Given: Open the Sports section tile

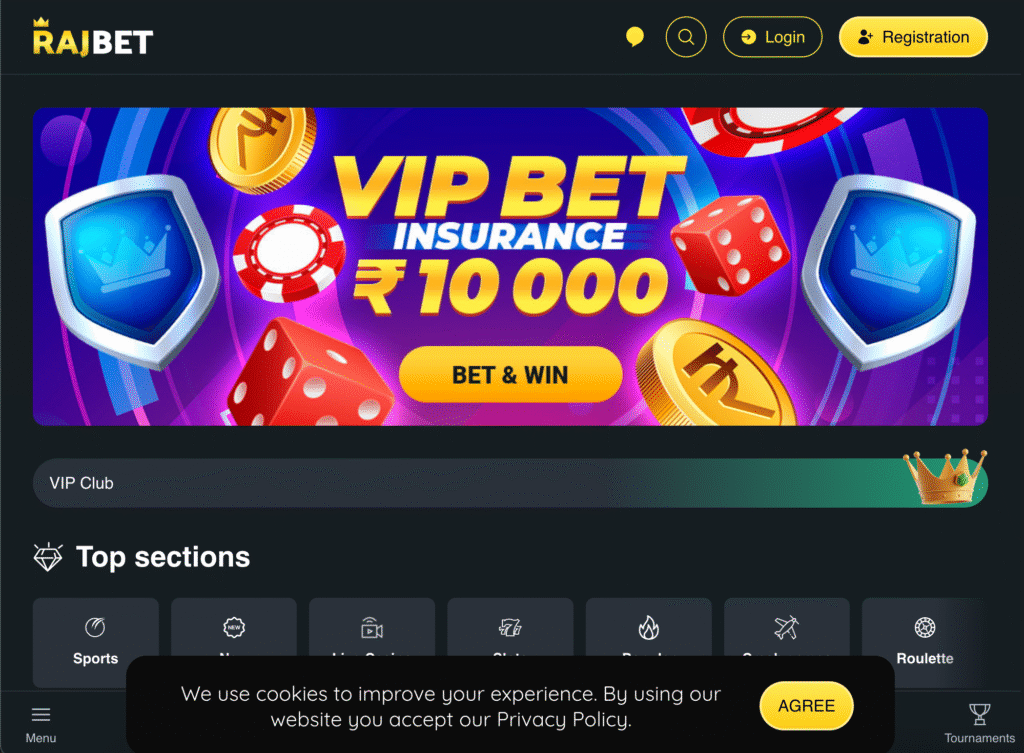Looking at the screenshot, I should coord(95,642).
